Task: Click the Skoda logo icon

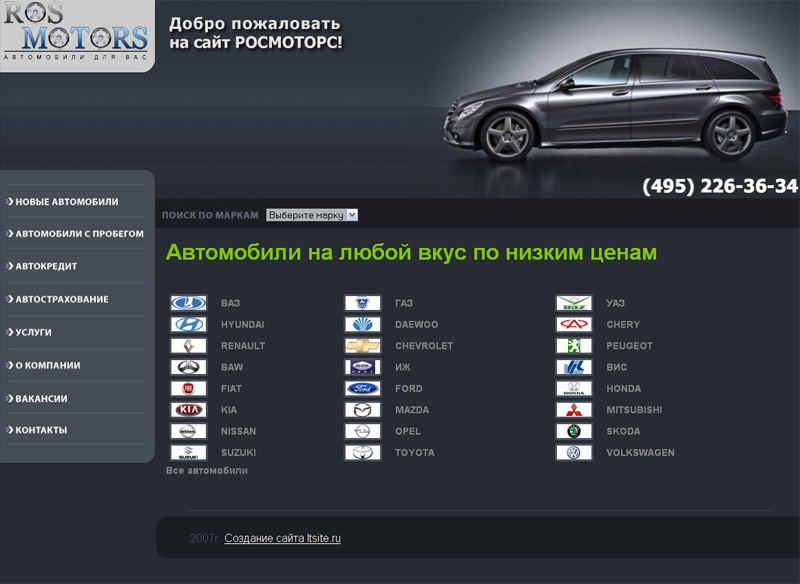Action: pyautogui.click(x=574, y=431)
